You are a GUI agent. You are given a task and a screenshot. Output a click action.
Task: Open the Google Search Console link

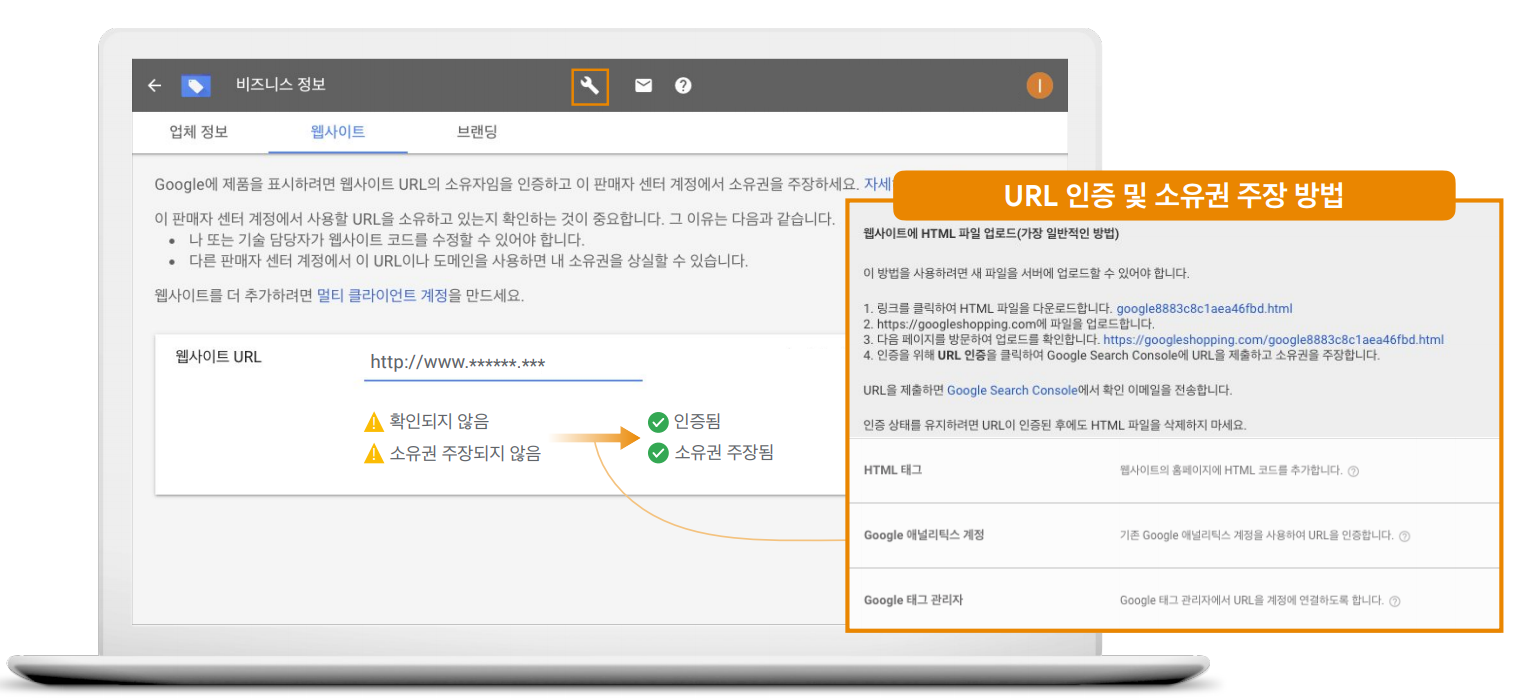click(x=1012, y=390)
